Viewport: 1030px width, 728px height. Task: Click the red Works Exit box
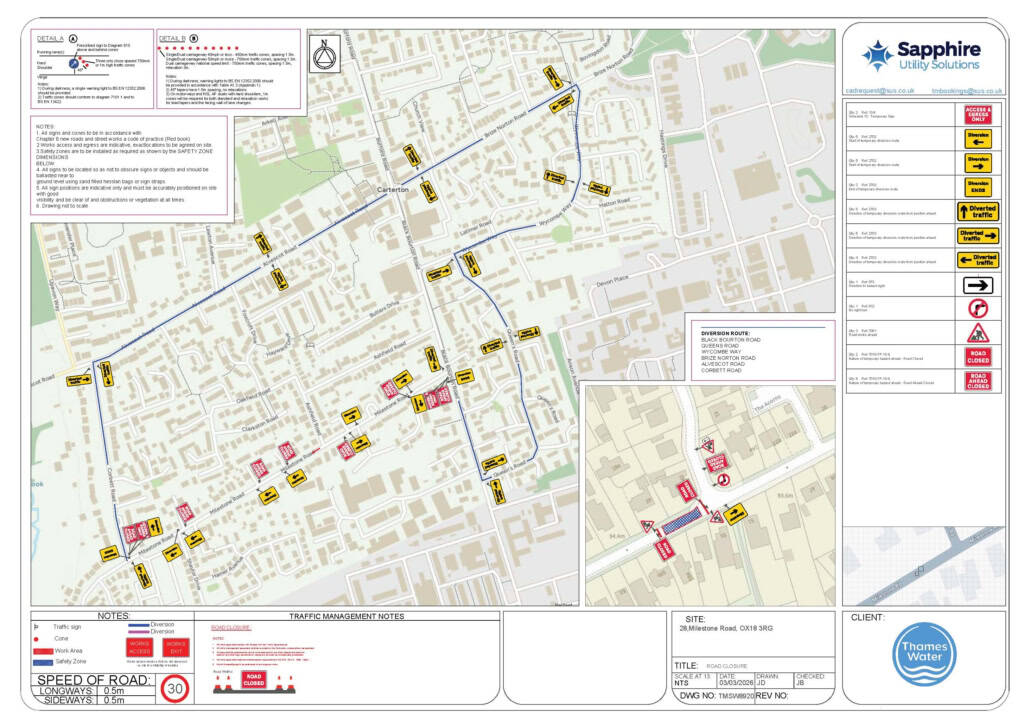176,647
